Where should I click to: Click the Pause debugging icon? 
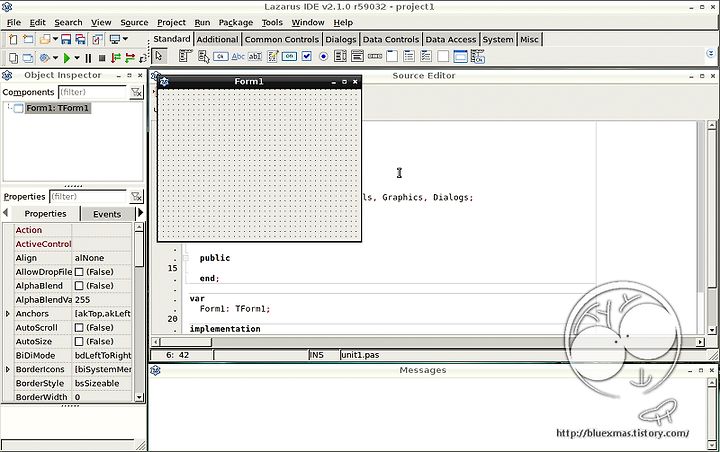tap(88, 58)
